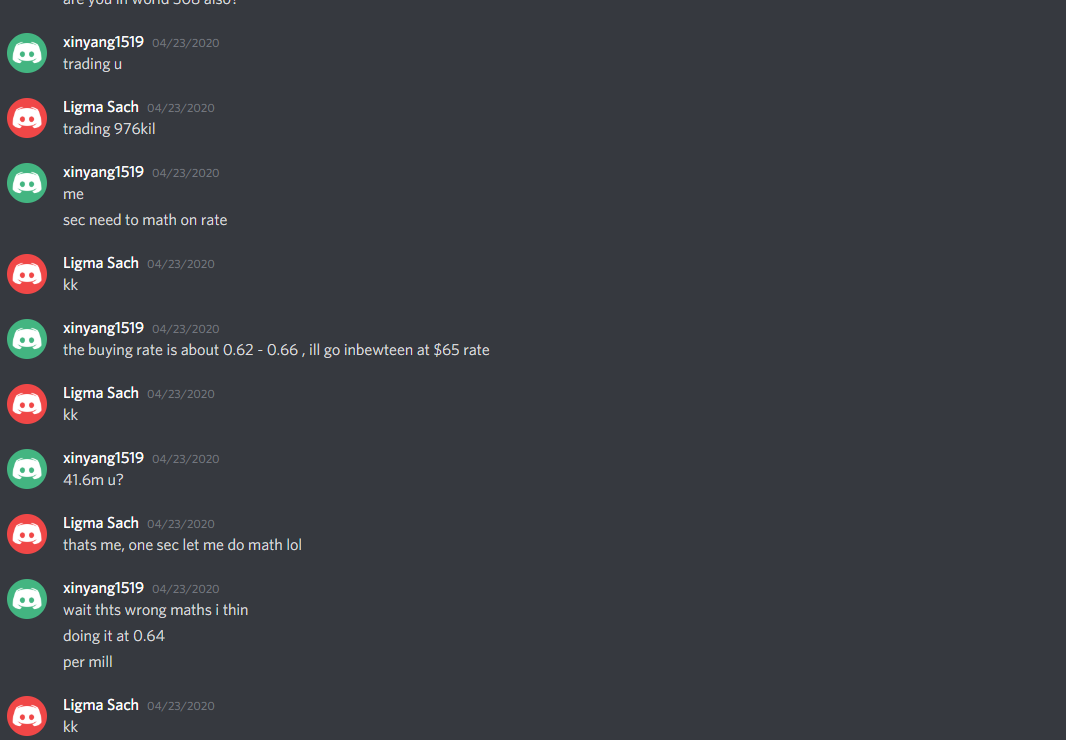The image size is (1066, 740).
Task: Click the 04/23/2020 timestamp next to "trading u" header
Action: tap(186, 43)
